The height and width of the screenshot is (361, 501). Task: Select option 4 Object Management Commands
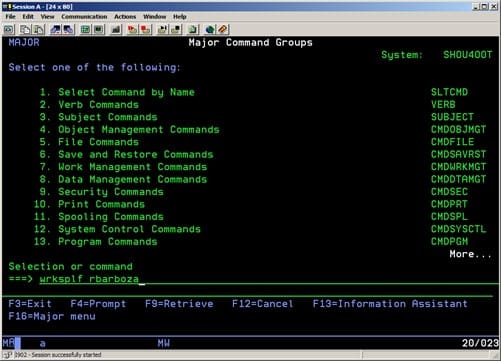pos(129,130)
